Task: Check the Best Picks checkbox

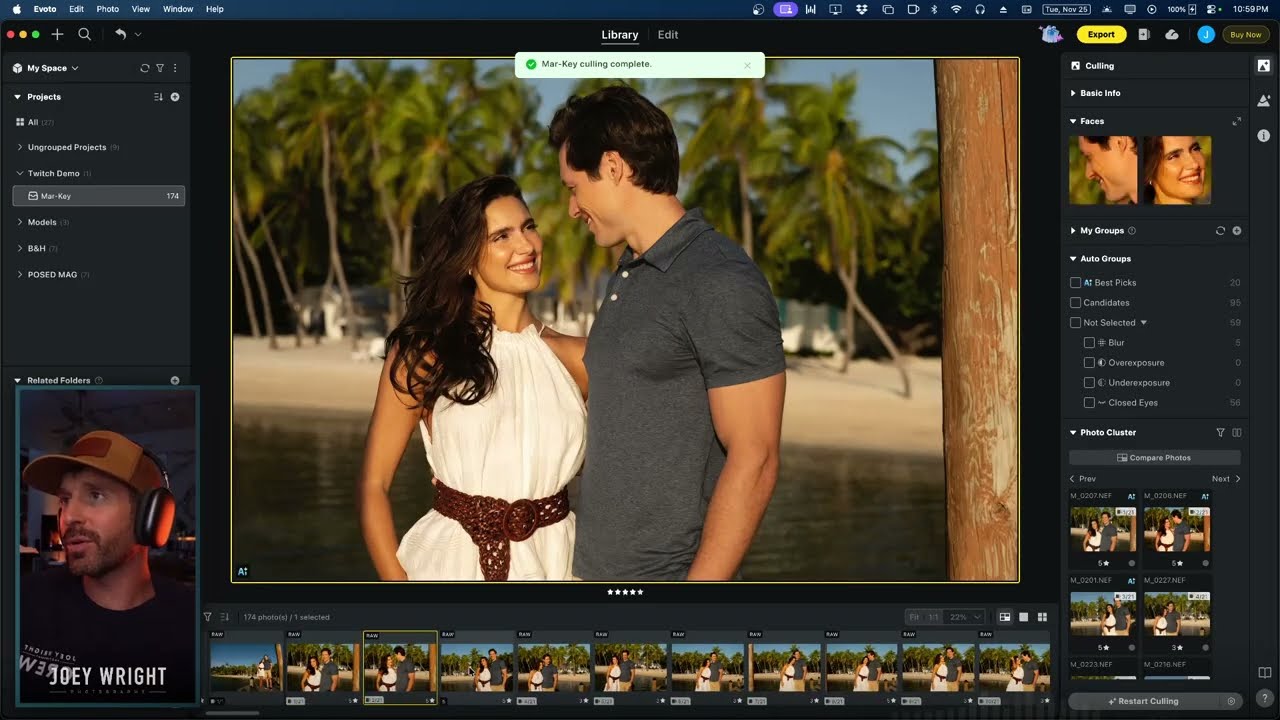Action: click(x=1076, y=283)
